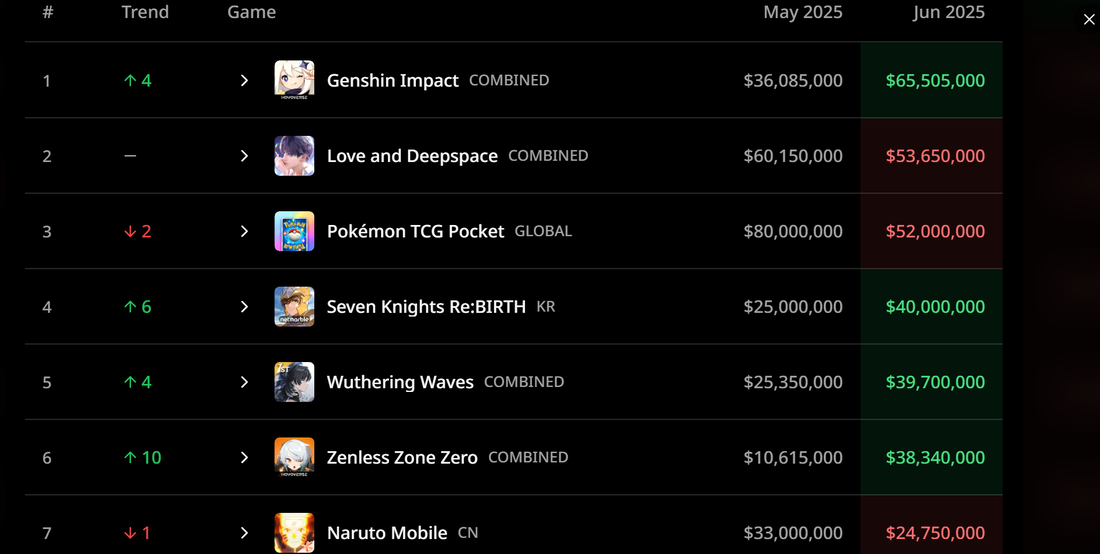
Task: Open the Pokémon TCG Pocket icon
Action: (x=294, y=231)
